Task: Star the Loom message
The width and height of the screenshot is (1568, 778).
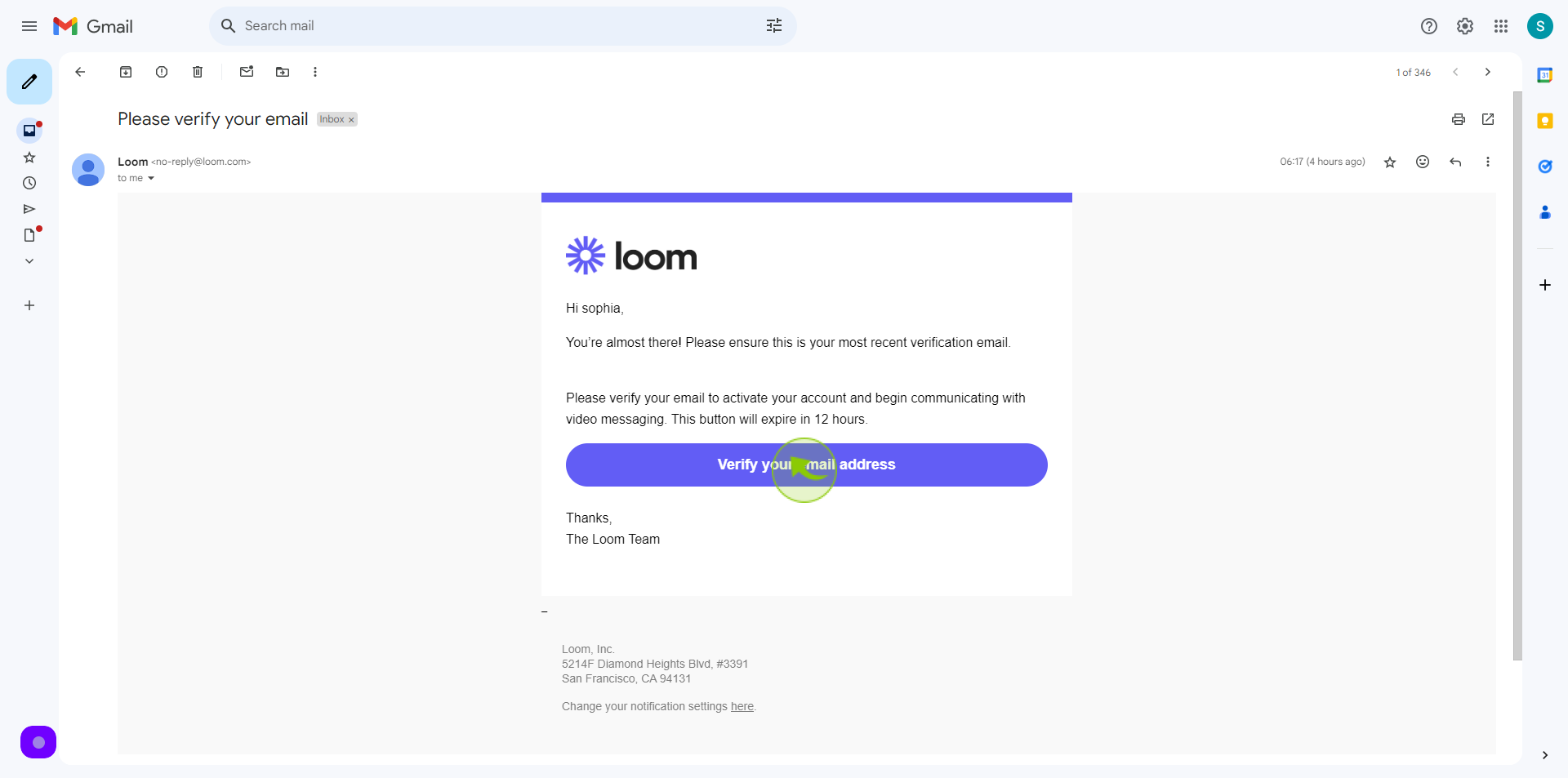Action: click(x=1390, y=162)
